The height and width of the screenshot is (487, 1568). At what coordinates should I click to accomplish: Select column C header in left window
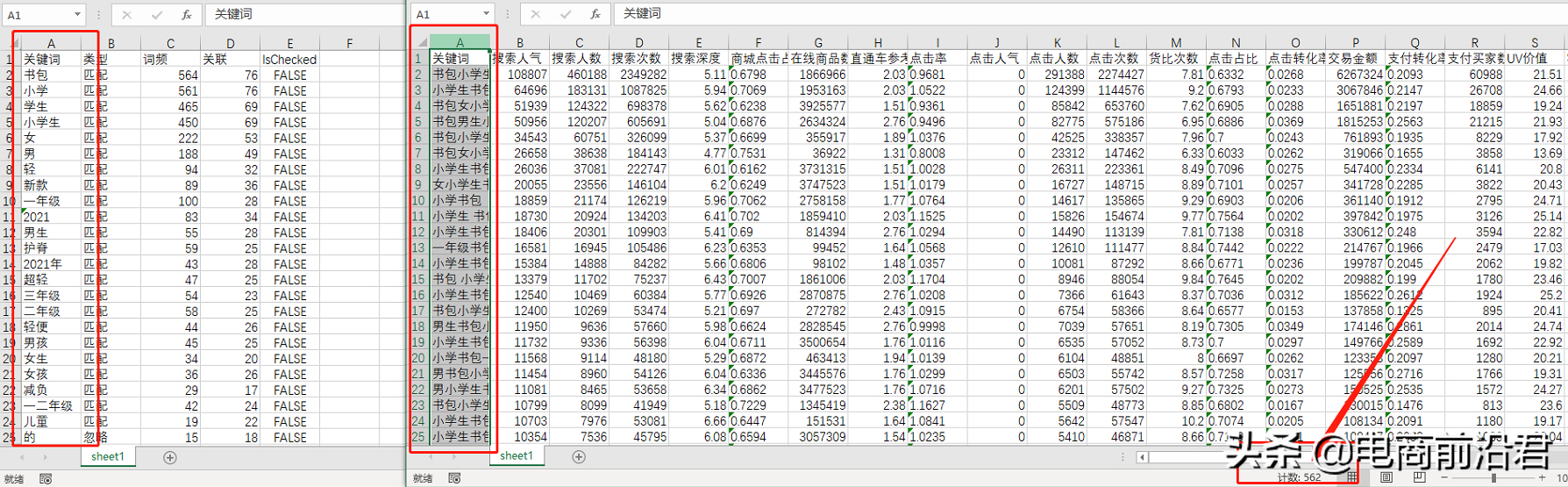(170, 43)
